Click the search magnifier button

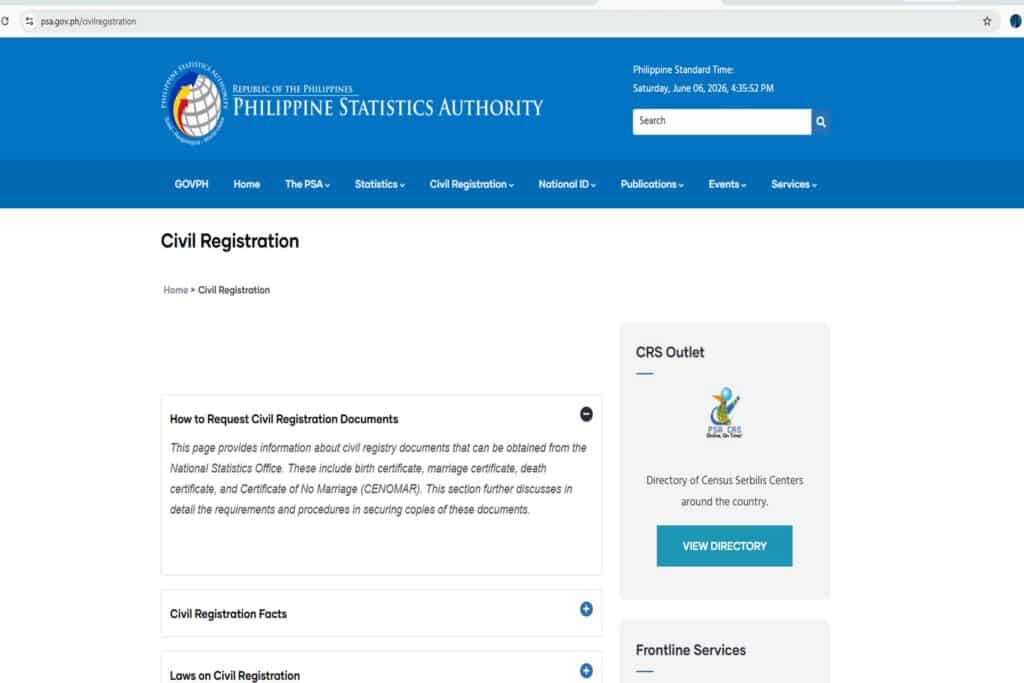coord(821,121)
